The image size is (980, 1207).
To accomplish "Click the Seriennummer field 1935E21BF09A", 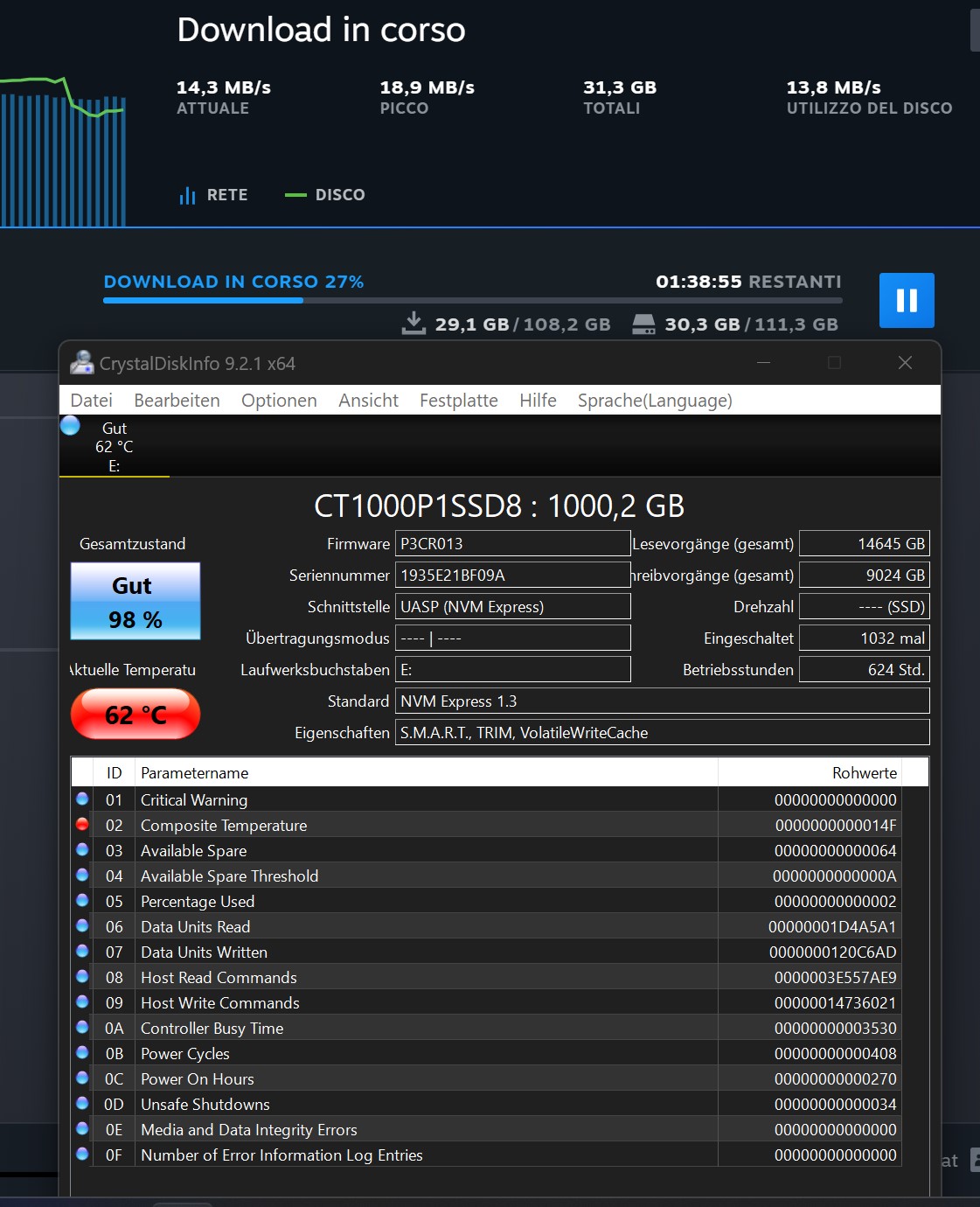I will (x=512, y=575).
